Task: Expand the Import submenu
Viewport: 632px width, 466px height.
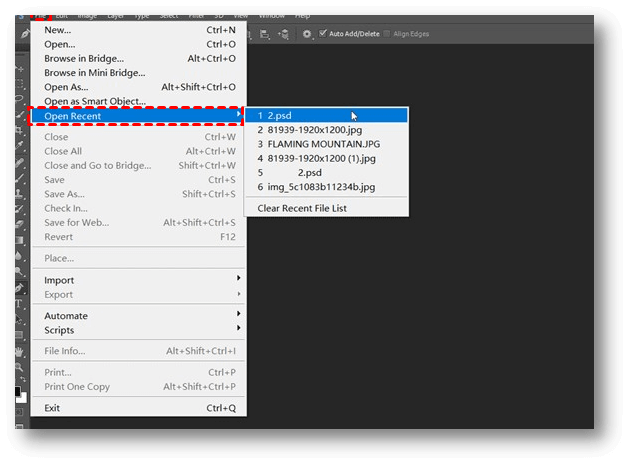Action: (x=139, y=280)
